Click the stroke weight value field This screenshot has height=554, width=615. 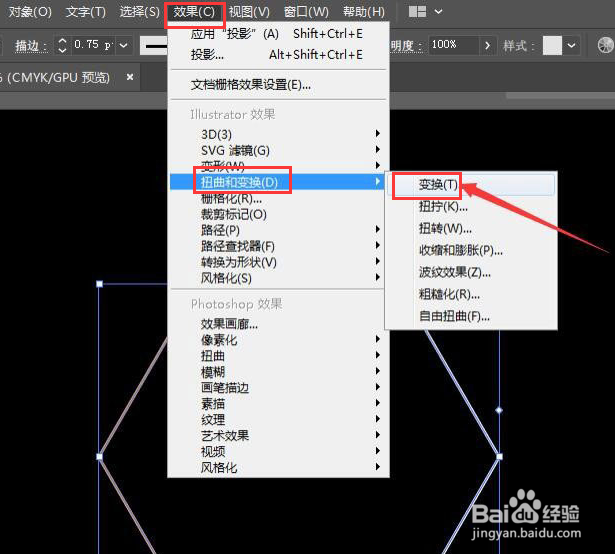[91, 46]
